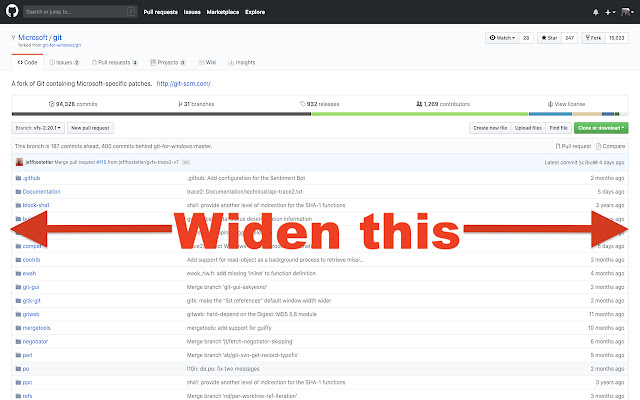Image resolution: width=640 pixels, height=400 pixels.
Task: Focus the Search or jump to field
Action: pos(80,12)
